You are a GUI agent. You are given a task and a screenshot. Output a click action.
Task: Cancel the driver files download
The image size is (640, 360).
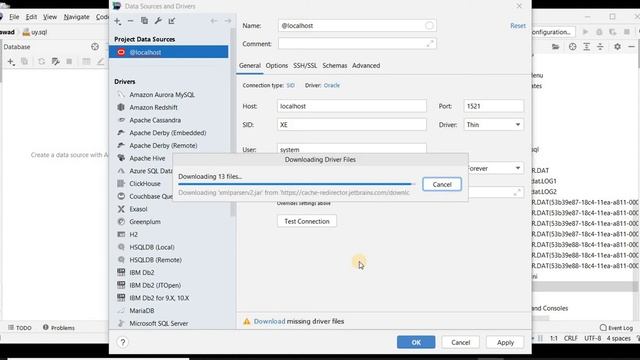pos(442,184)
